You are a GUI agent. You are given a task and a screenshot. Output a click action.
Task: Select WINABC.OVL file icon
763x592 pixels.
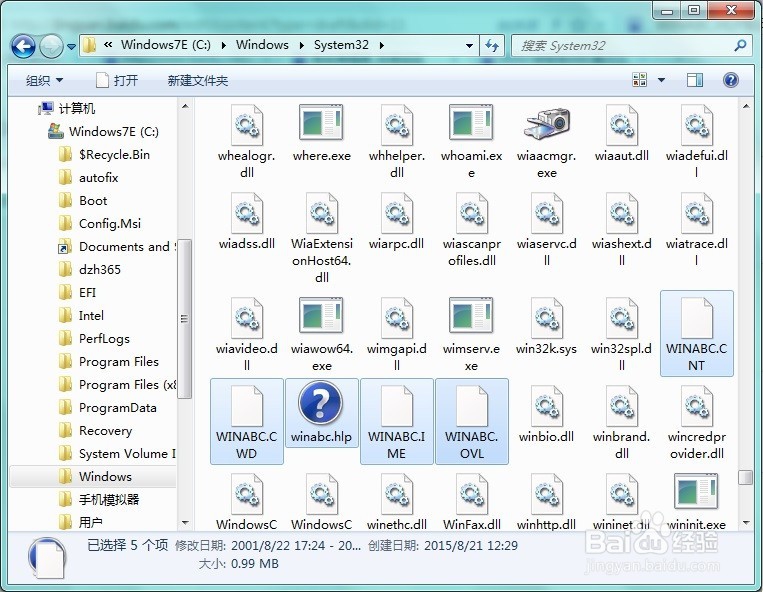pos(472,406)
